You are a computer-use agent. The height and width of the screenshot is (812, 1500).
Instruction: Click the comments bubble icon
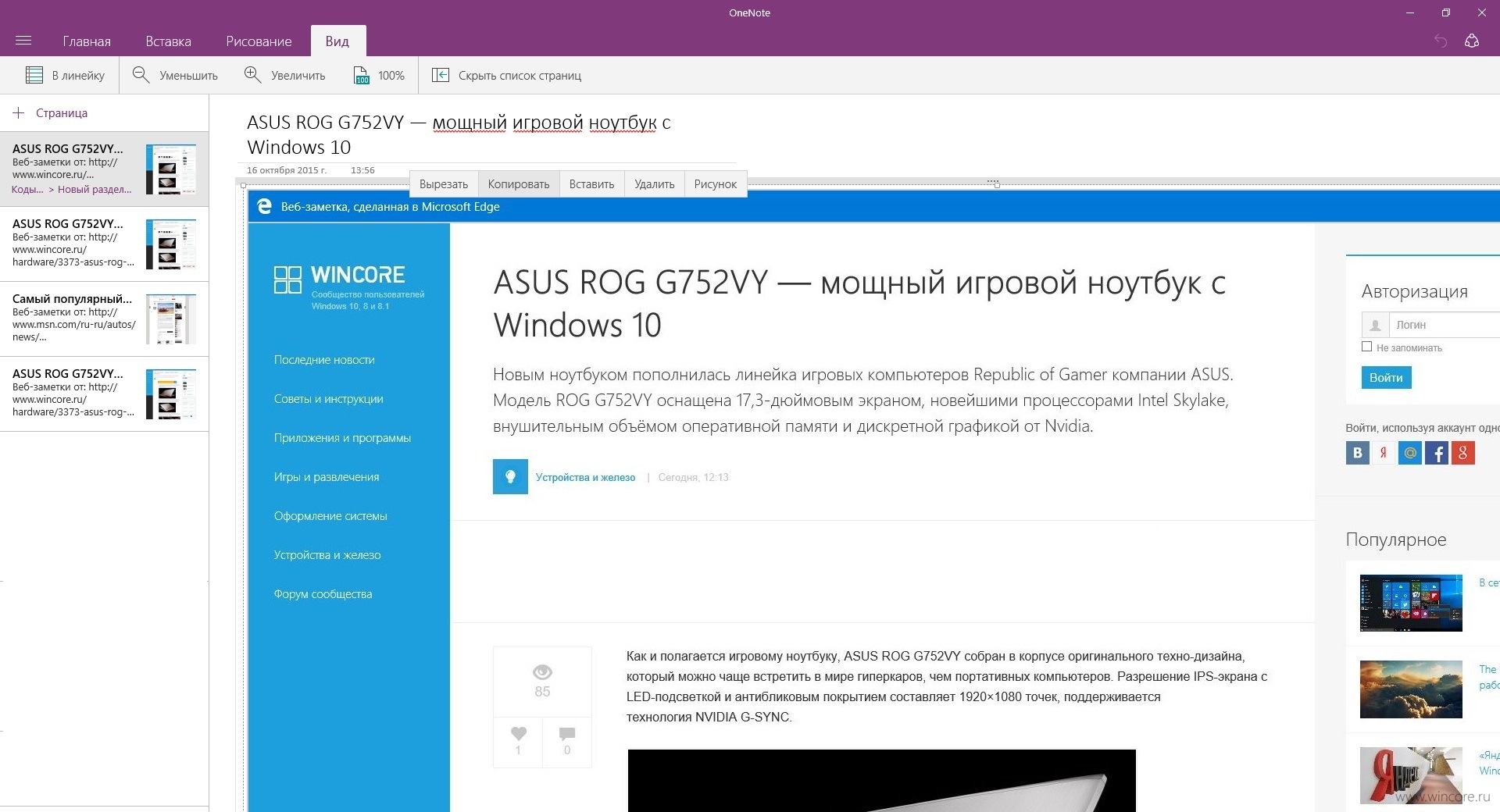point(567,733)
